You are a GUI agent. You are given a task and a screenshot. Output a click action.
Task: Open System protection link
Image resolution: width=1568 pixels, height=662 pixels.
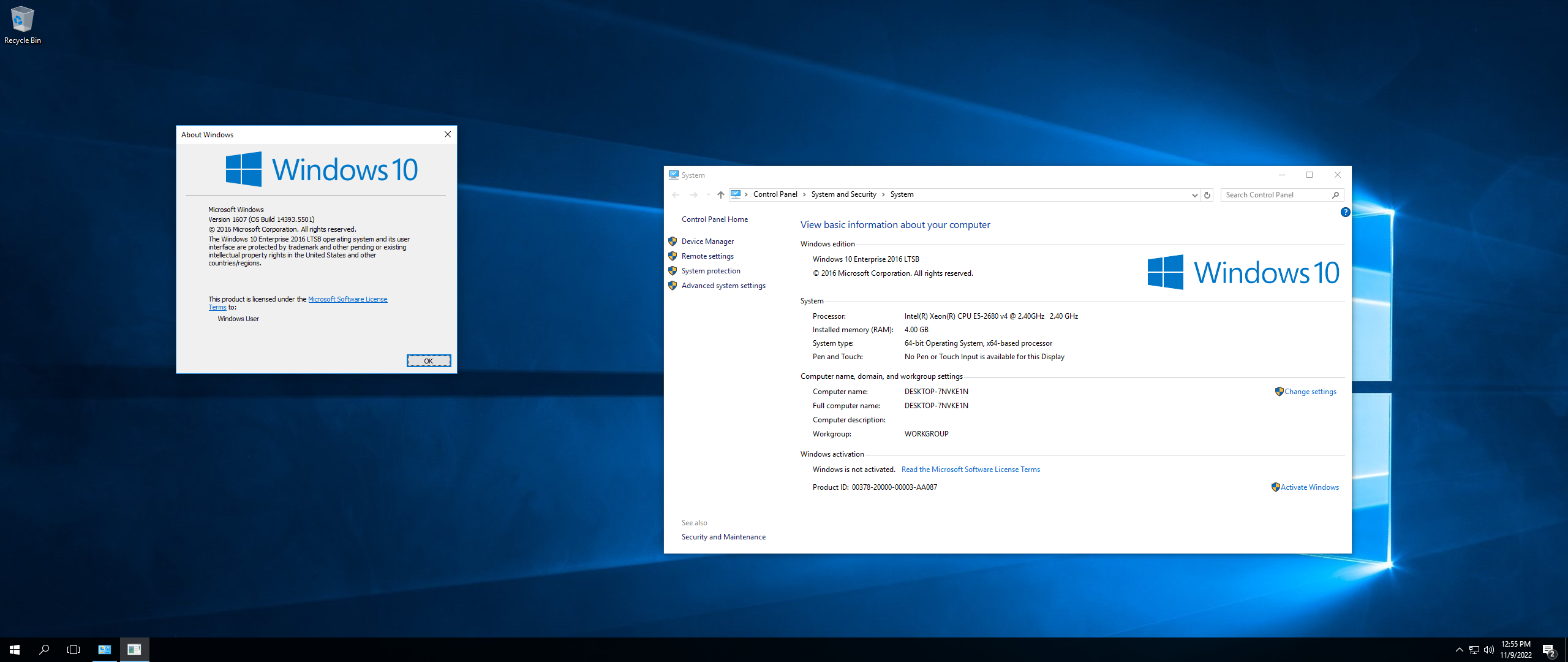click(710, 271)
